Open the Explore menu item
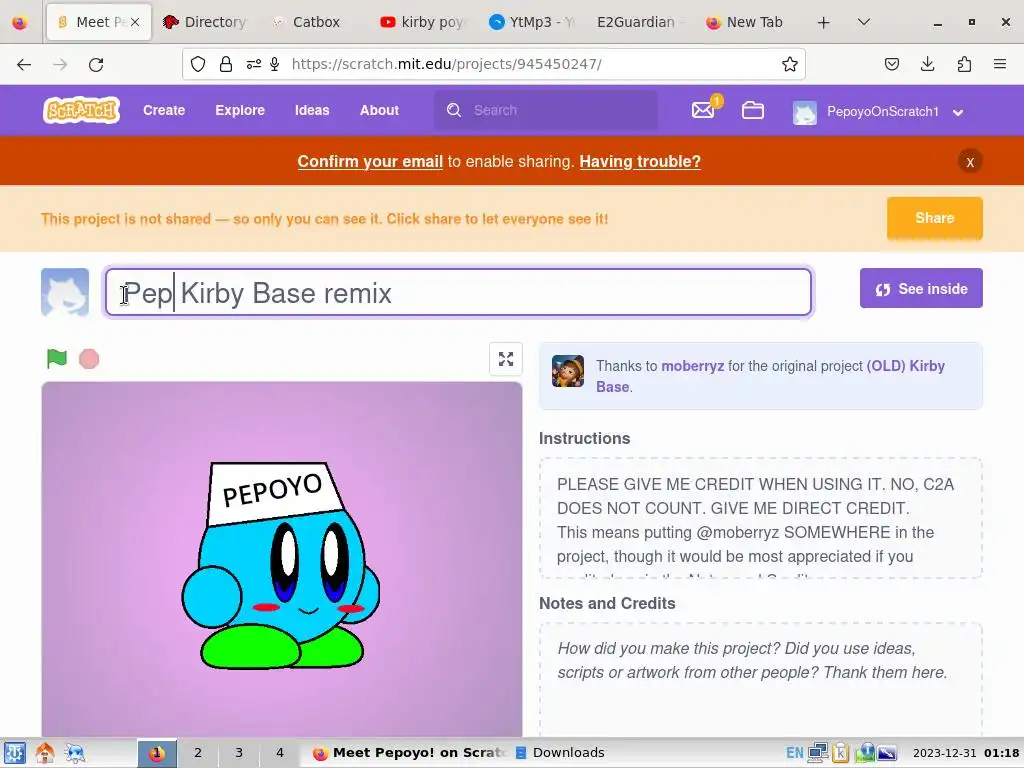Viewport: 1024px width, 768px height. point(240,110)
